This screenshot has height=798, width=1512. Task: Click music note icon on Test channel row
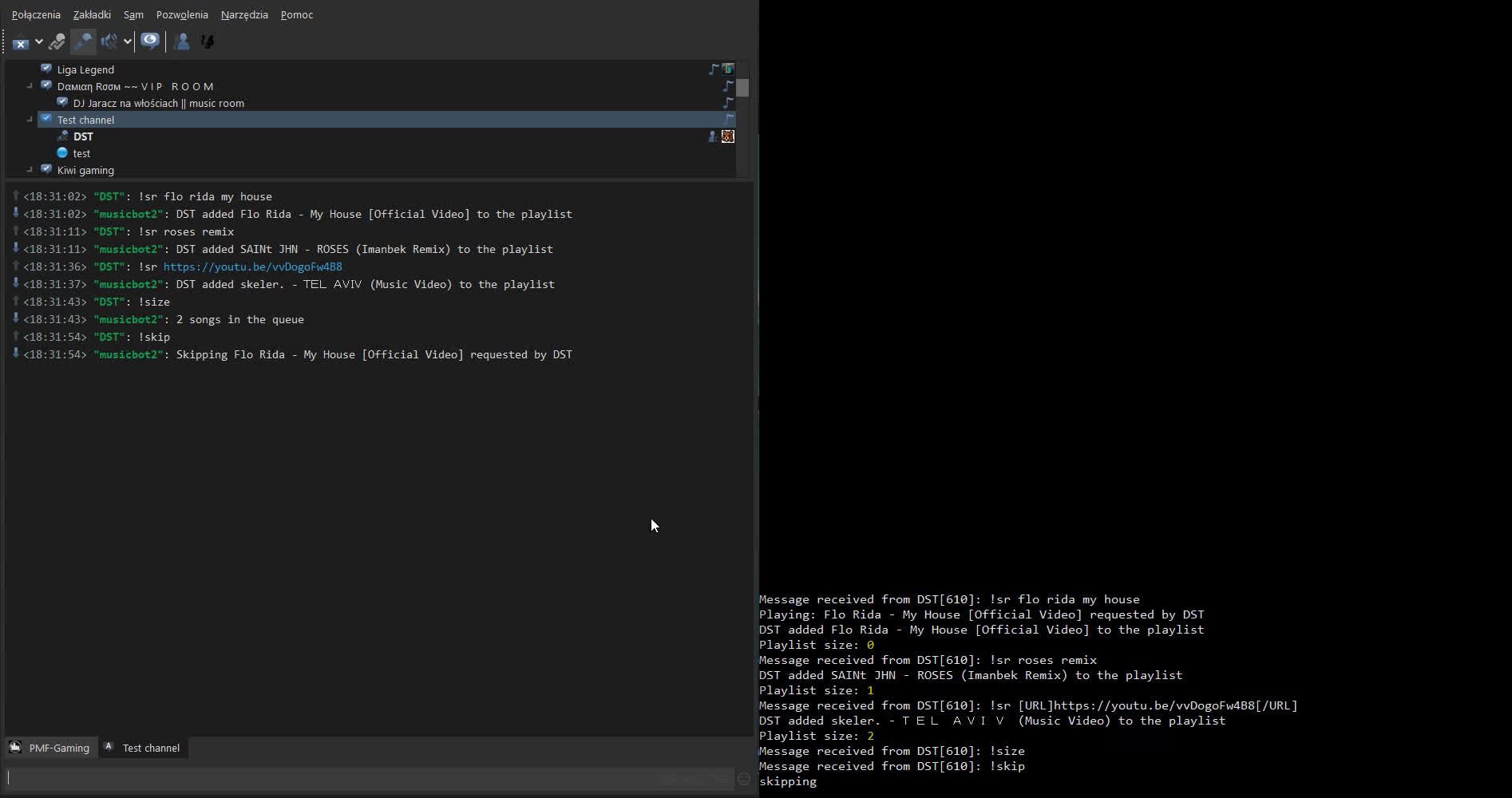click(x=729, y=119)
